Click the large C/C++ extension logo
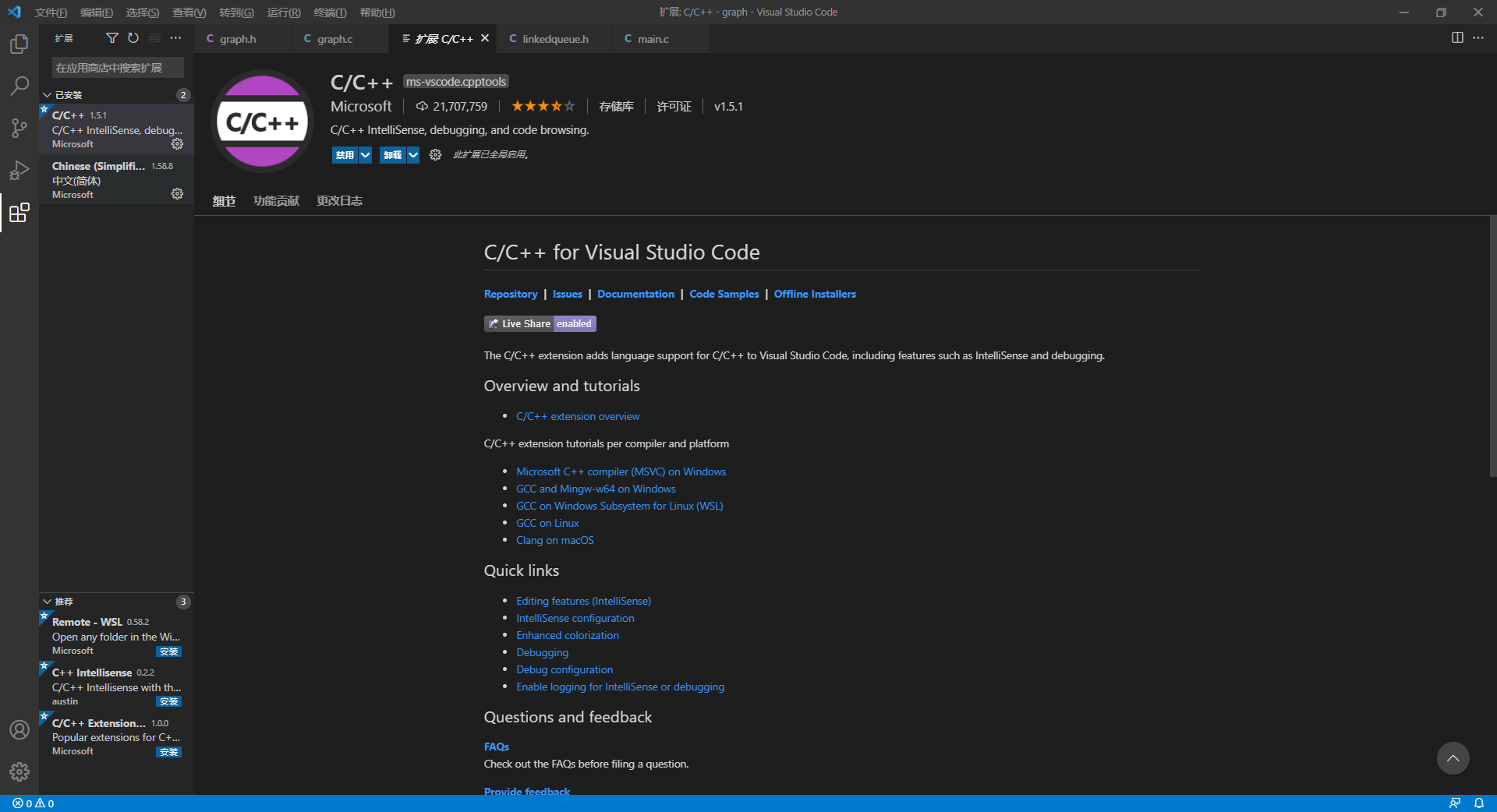The height and width of the screenshot is (812, 1497). pos(262,122)
